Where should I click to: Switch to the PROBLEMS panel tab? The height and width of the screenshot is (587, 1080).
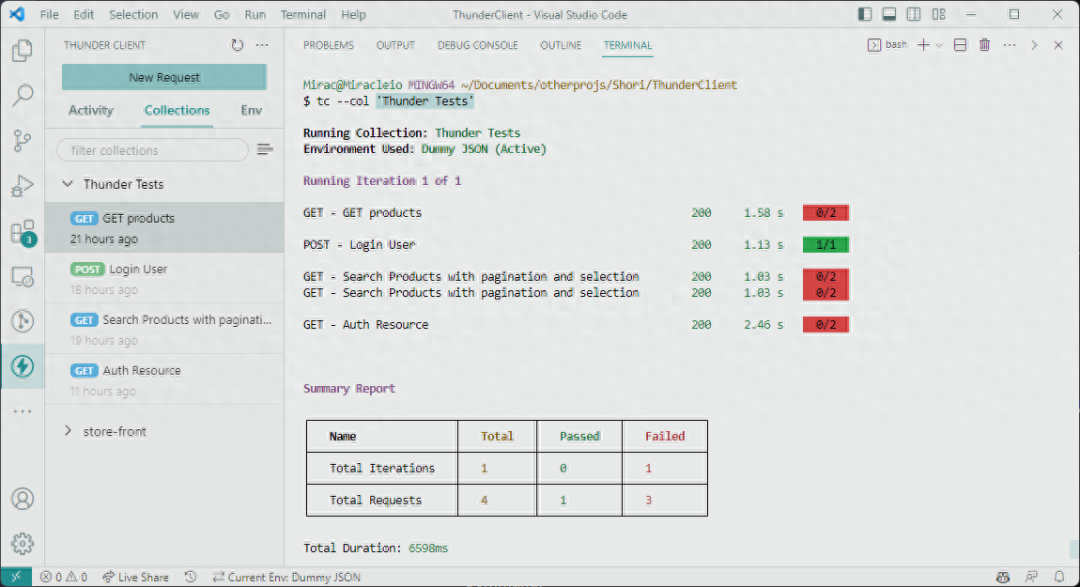click(328, 45)
